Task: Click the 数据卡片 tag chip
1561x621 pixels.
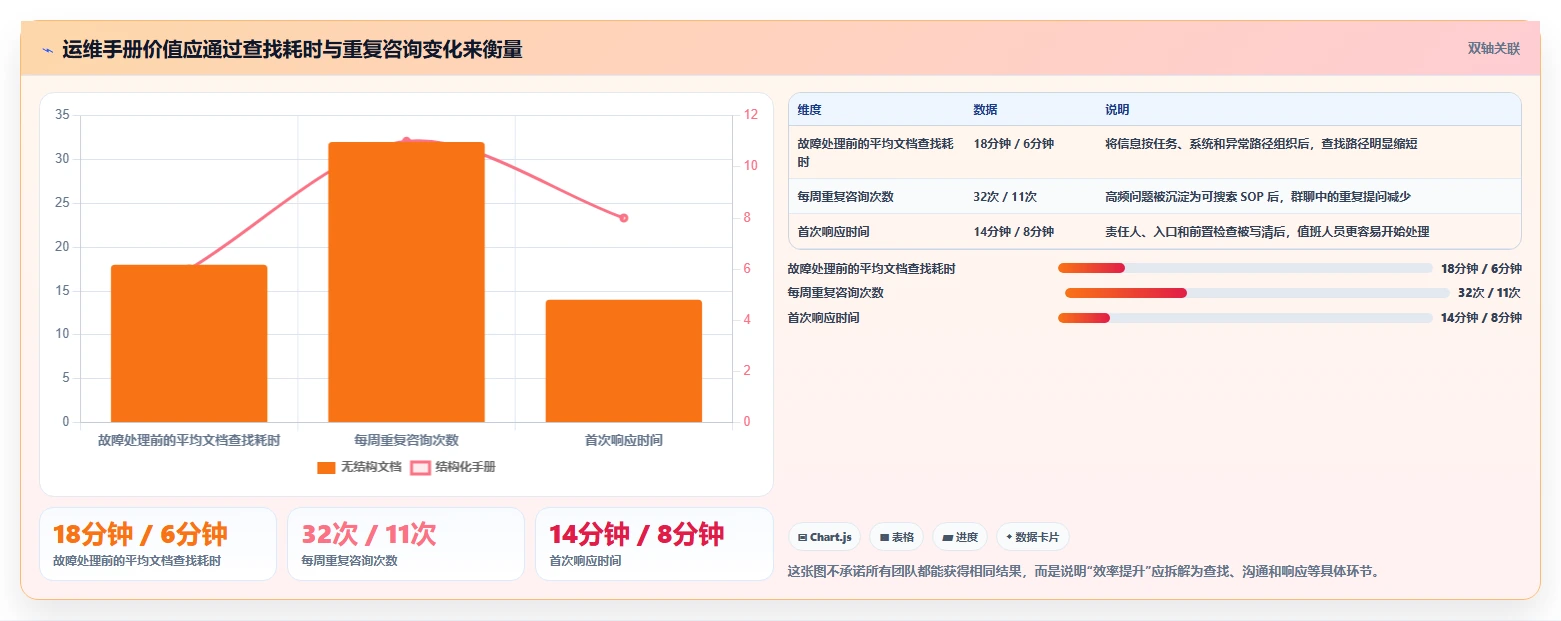Action: pyautogui.click(x=1033, y=537)
